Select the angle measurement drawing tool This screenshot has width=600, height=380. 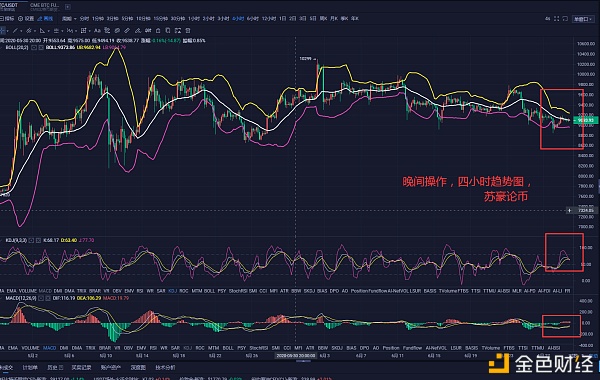[42, 31]
